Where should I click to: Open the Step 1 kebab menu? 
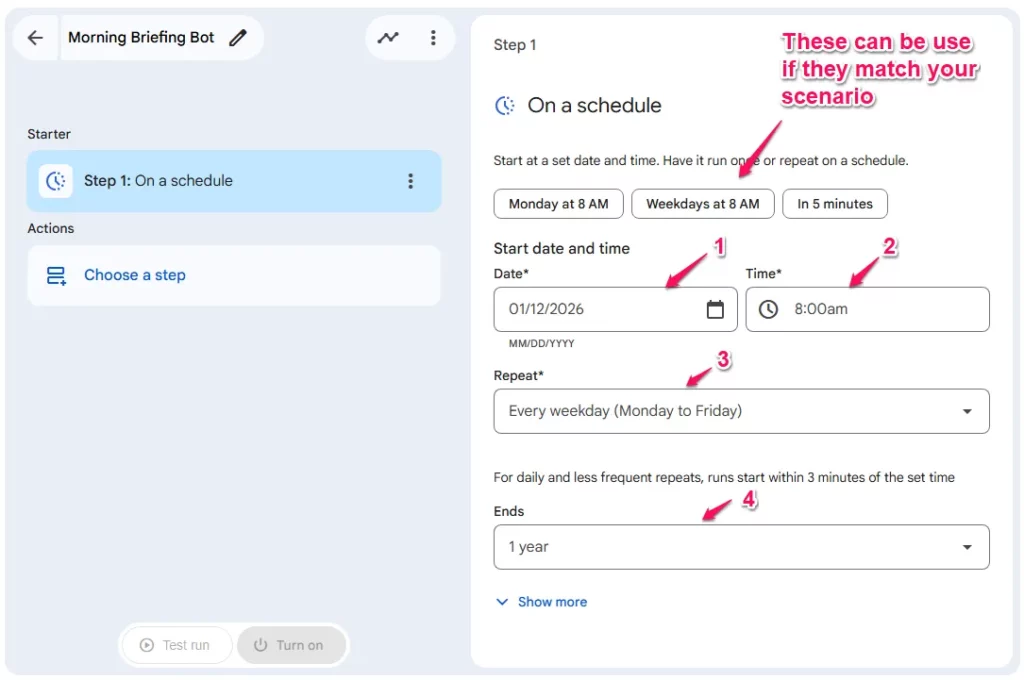click(410, 180)
